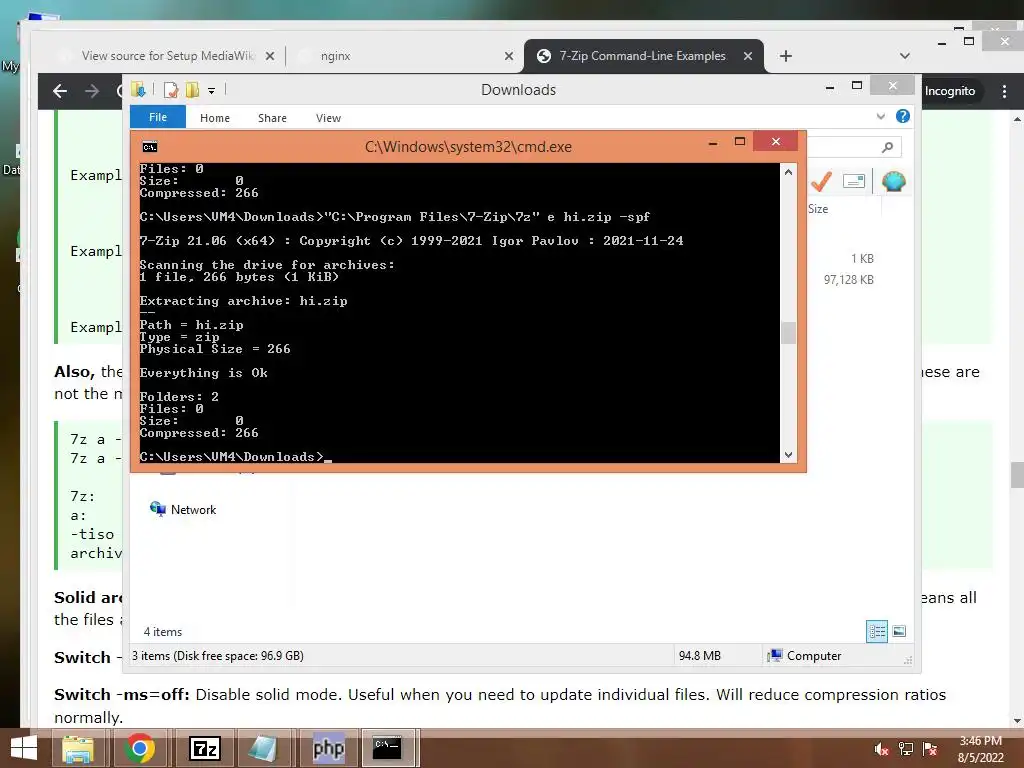Open Google Chrome from taskbar

point(140,748)
